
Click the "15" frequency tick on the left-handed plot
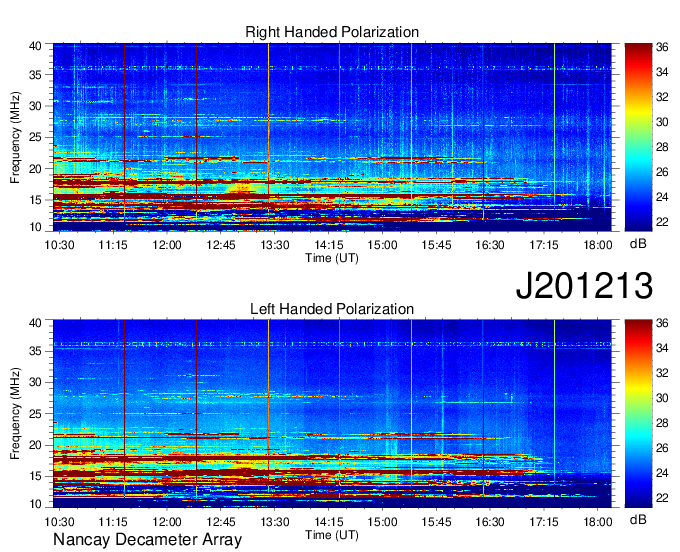(x=35, y=477)
